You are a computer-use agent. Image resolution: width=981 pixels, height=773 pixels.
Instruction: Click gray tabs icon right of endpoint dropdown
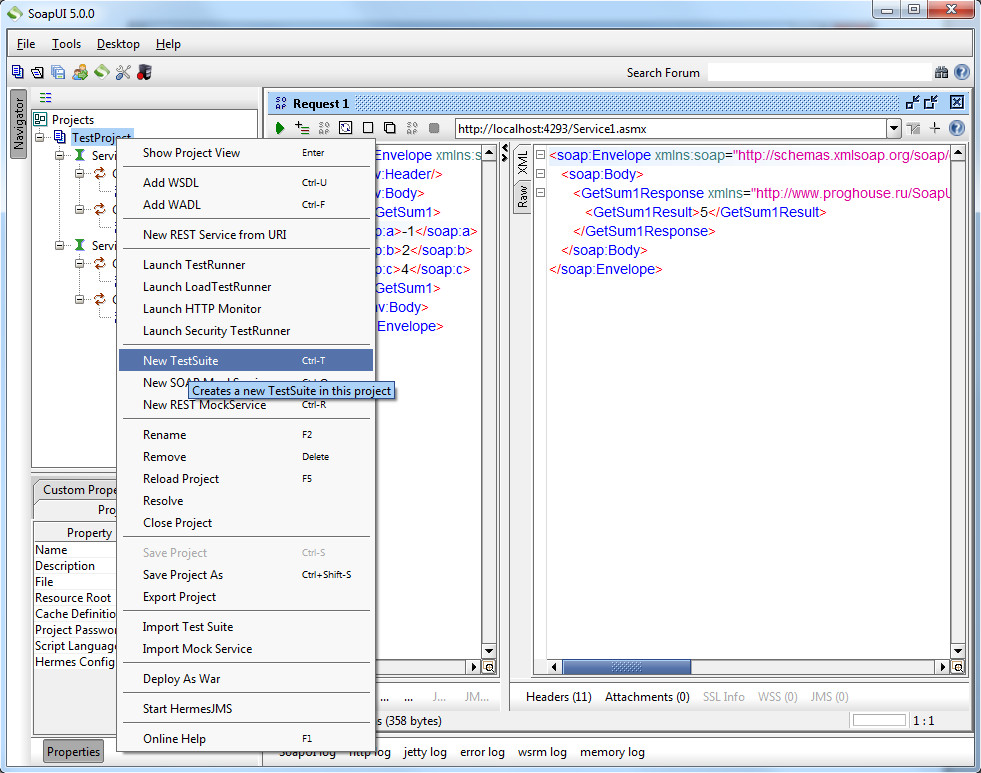[x=914, y=128]
